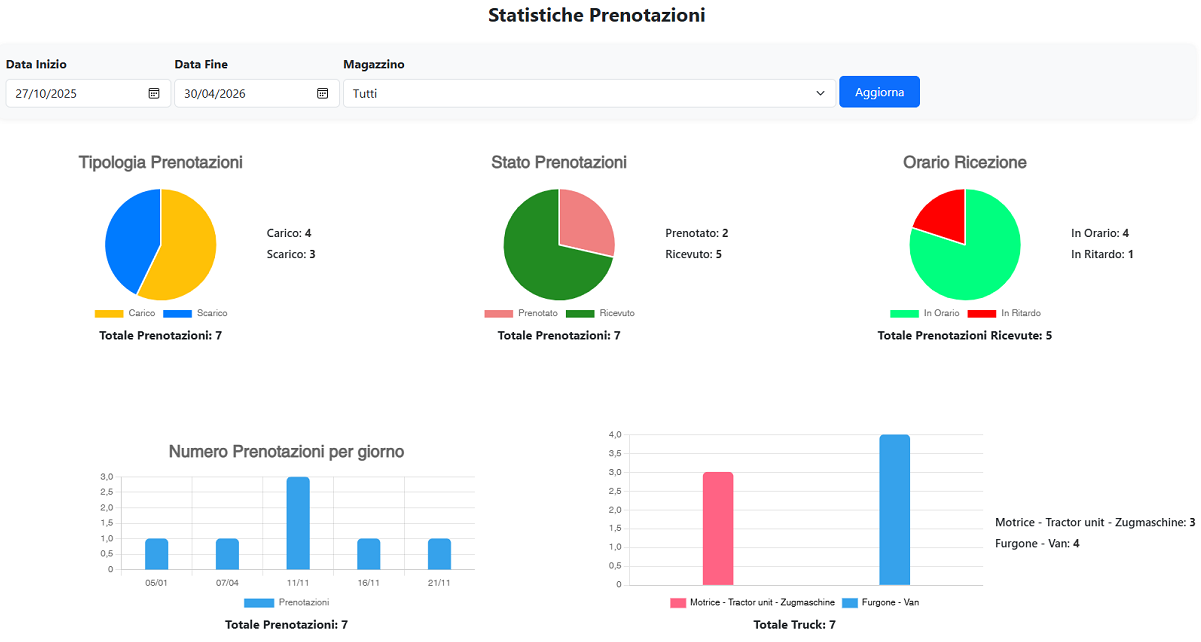Toggle the In Orario legend swatch
Image resolution: width=1201 pixels, height=642 pixels.
(904, 313)
